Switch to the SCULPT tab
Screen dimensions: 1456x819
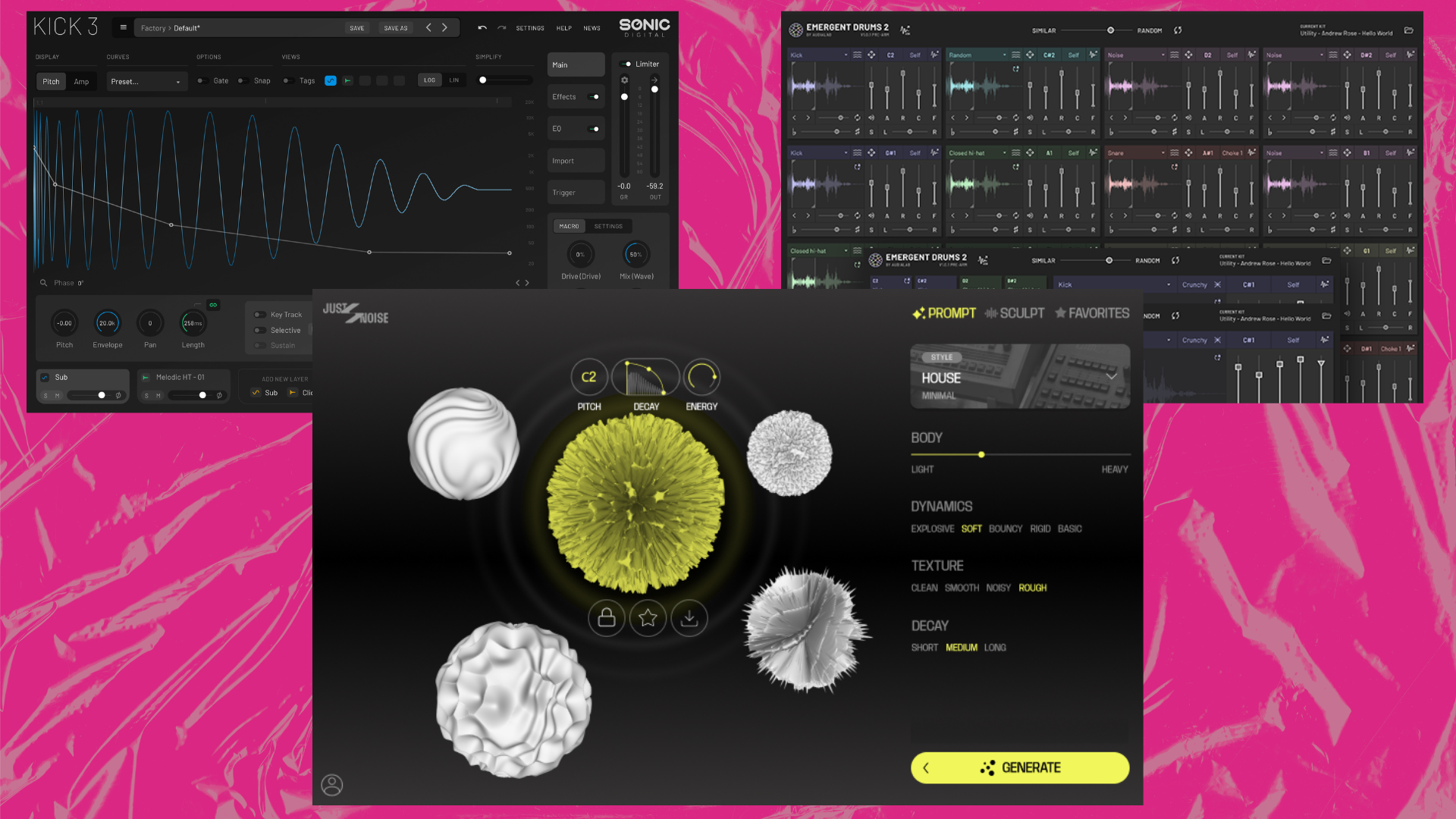[x=1014, y=313]
